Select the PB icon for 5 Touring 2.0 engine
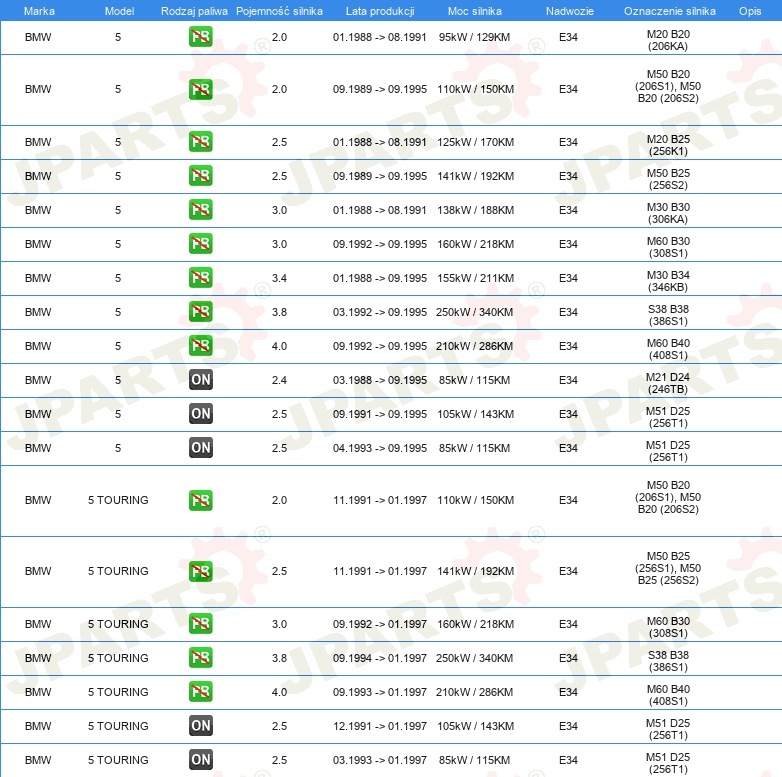 (200, 500)
